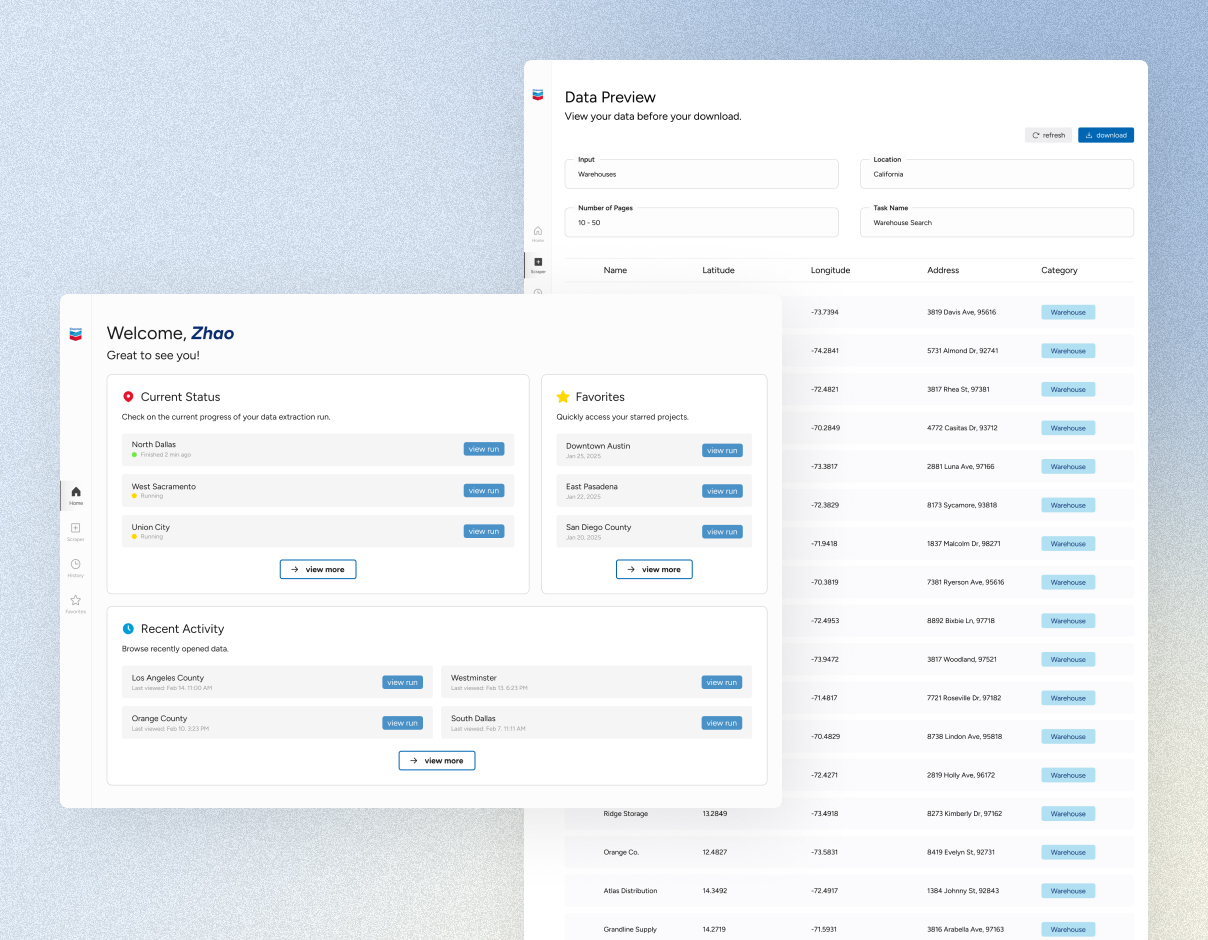Click the clock icon beside Recent Activity

pyautogui.click(x=128, y=629)
